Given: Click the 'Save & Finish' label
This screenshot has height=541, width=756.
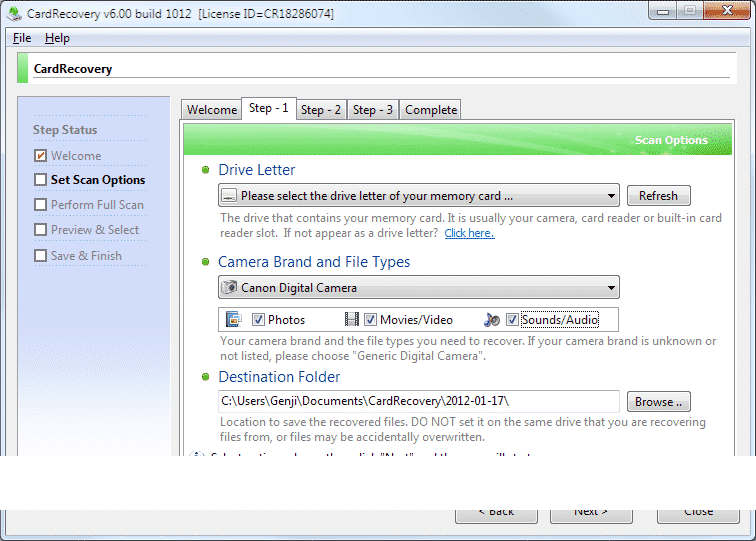Looking at the screenshot, I should tap(86, 255).
